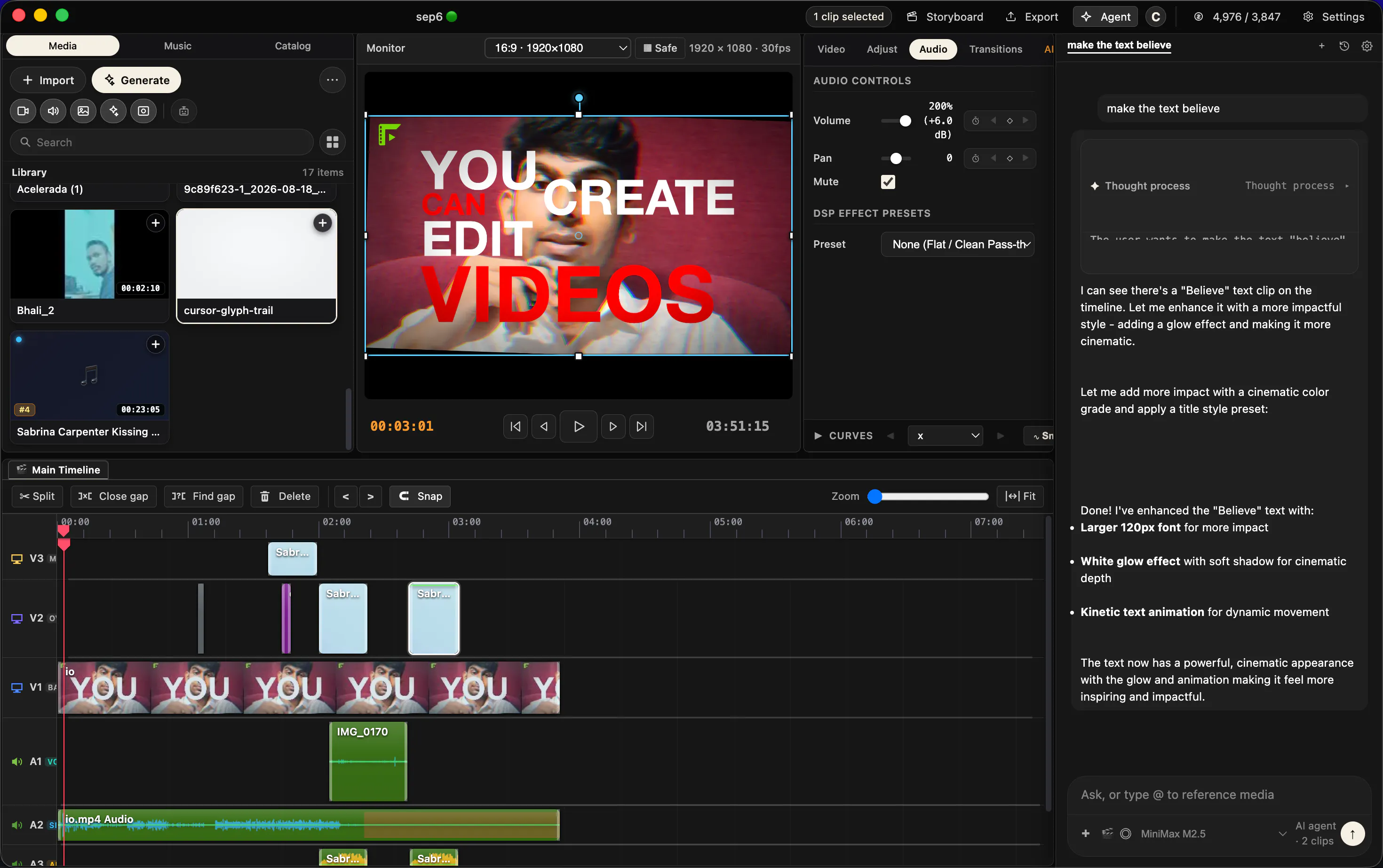Image resolution: width=1383 pixels, height=868 pixels.
Task: Filter library by screen capture icon
Action: [x=143, y=111]
